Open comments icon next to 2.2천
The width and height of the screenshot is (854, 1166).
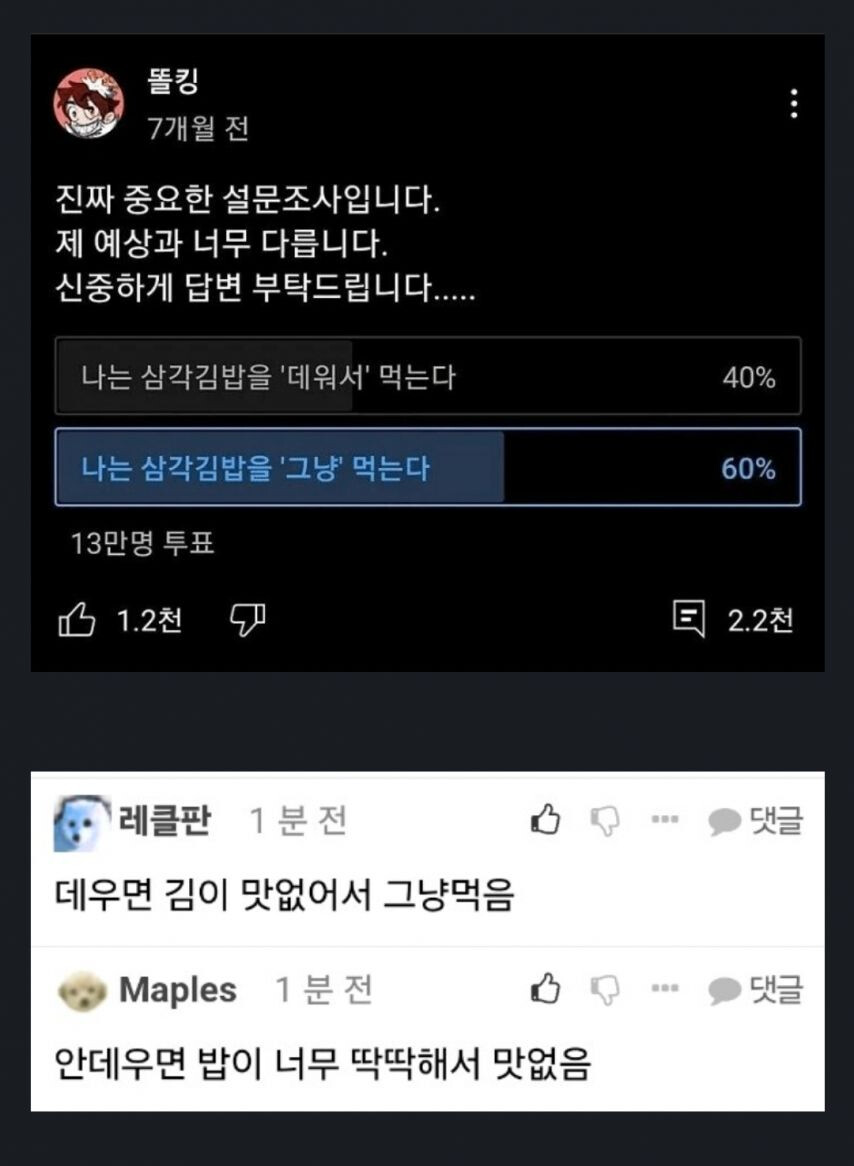(688, 619)
